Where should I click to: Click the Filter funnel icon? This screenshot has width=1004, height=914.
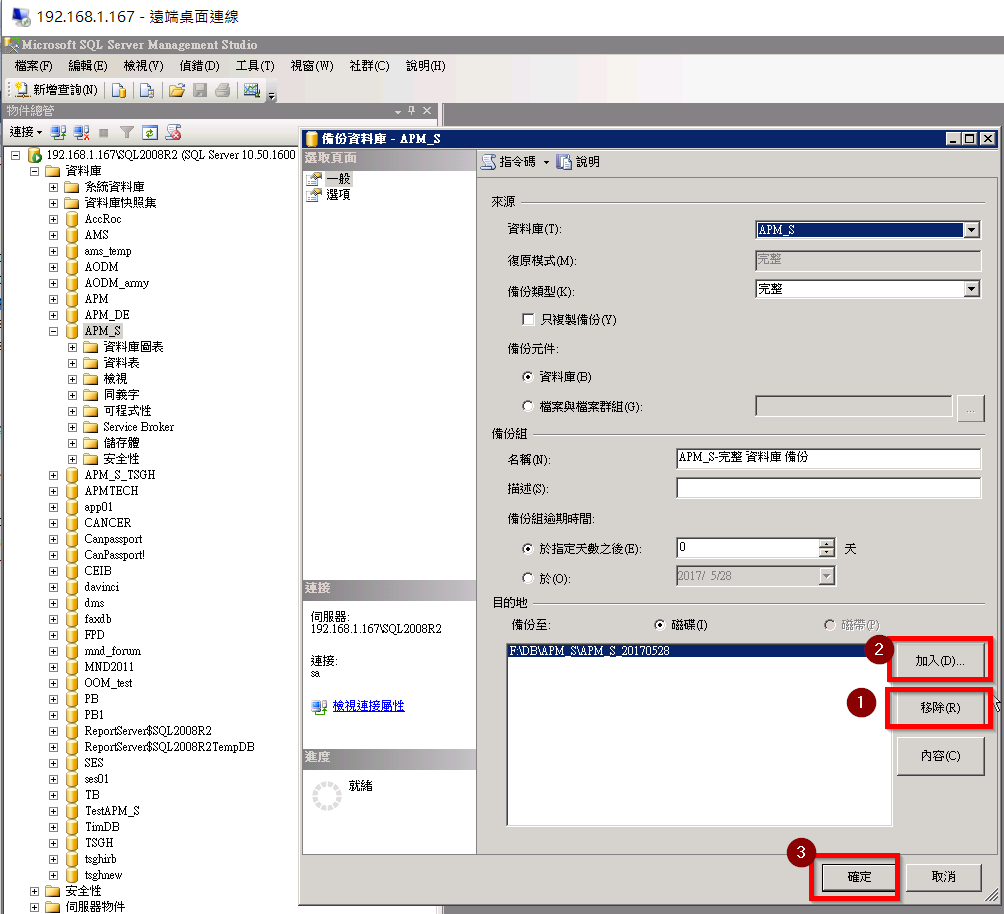pos(127,133)
